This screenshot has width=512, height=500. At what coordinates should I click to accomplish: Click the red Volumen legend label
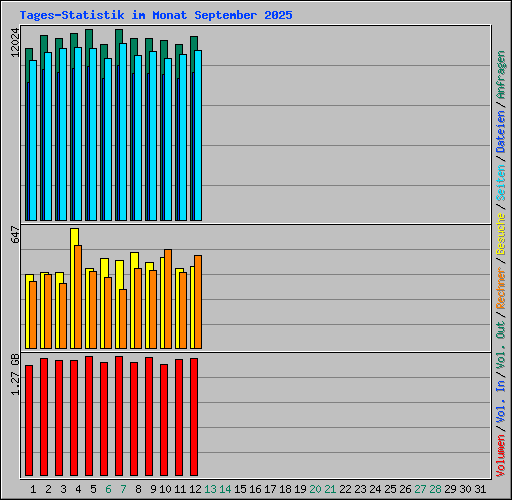501,456
